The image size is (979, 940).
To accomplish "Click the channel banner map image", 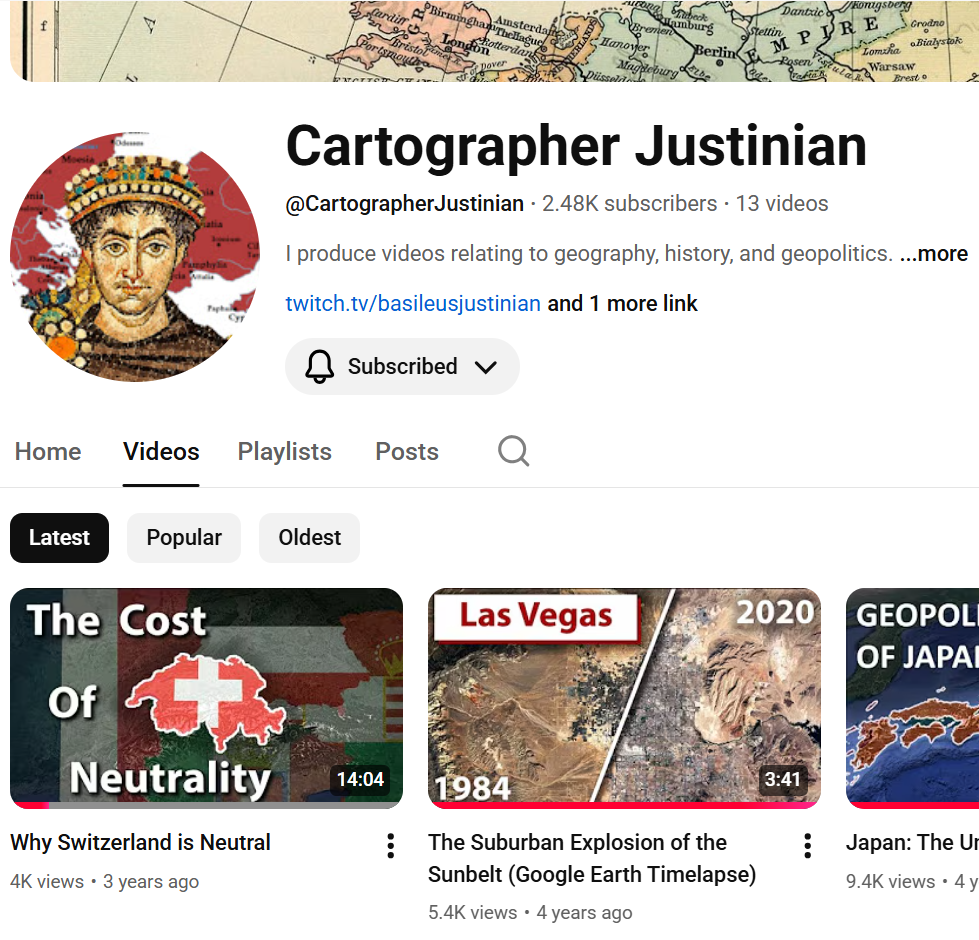I will point(490,40).
